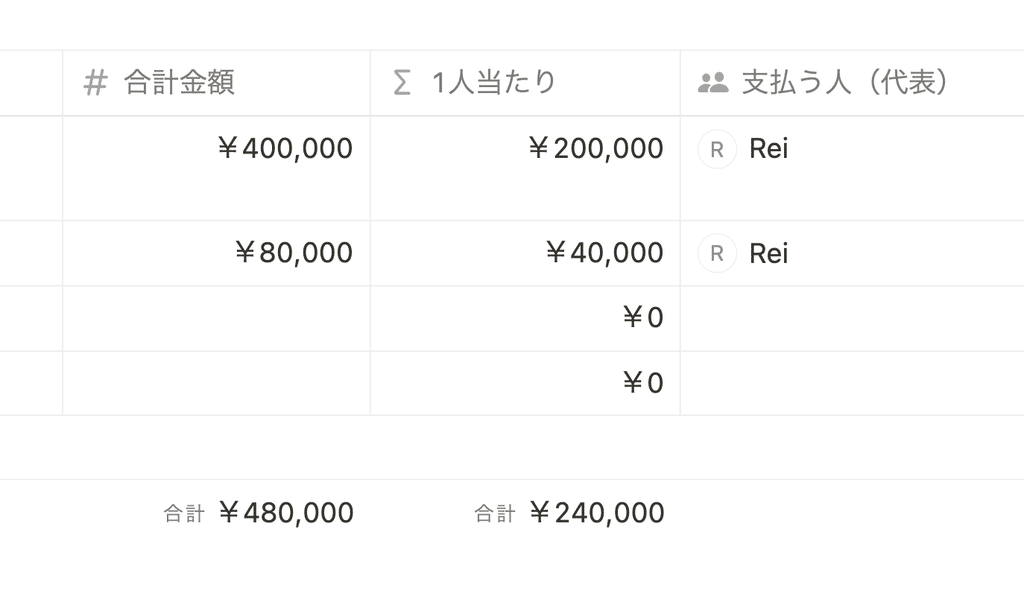
Task: Select the empty 合計金額 cell in third row
Action: pos(216,319)
